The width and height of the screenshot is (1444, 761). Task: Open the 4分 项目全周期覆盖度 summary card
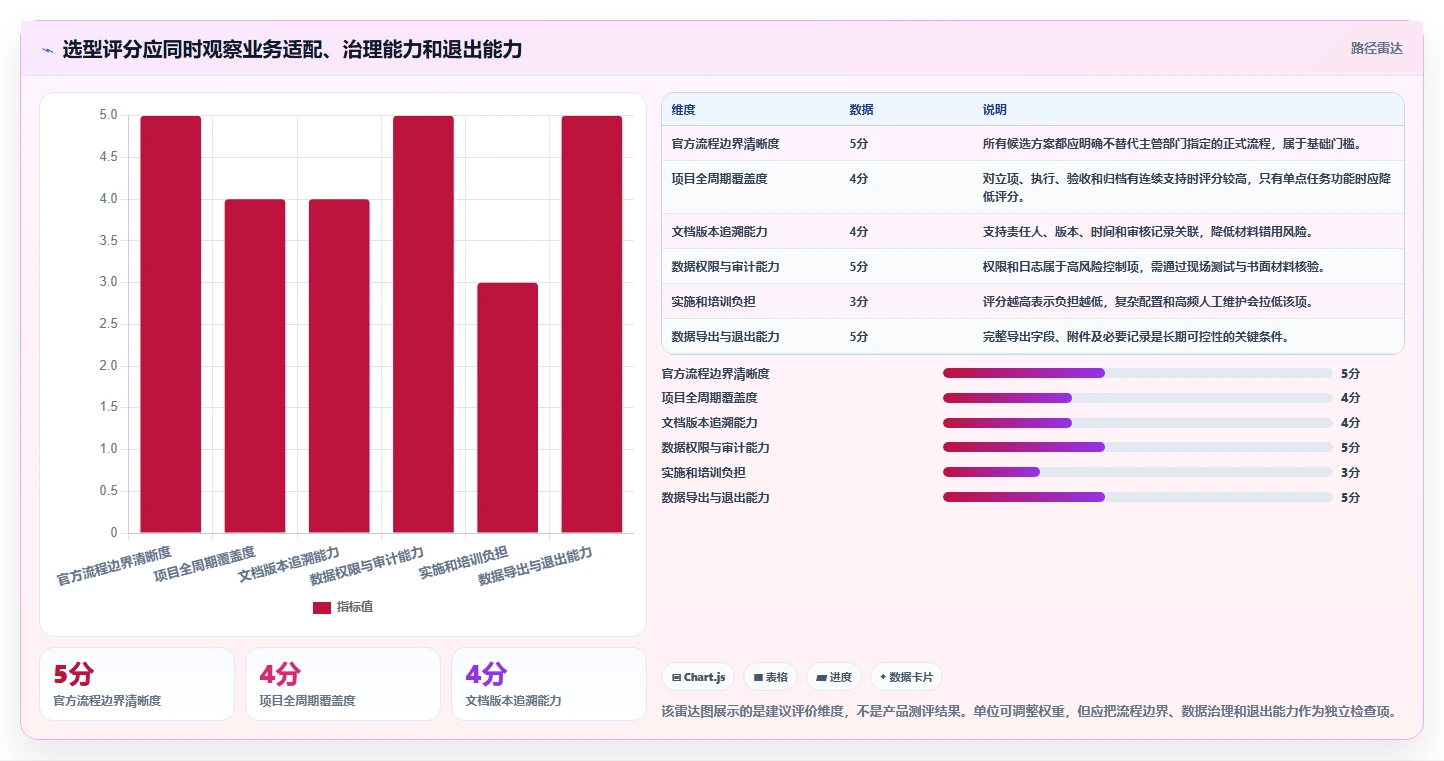click(x=343, y=684)
